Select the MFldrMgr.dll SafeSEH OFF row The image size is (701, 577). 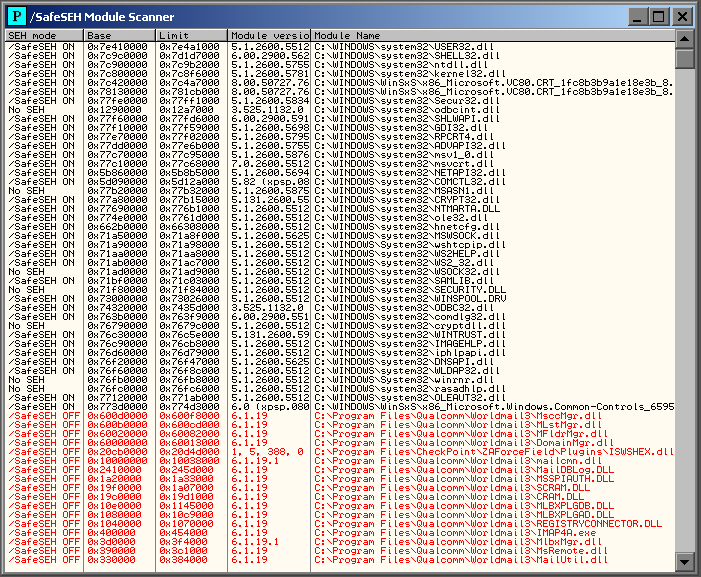(340, 434)
